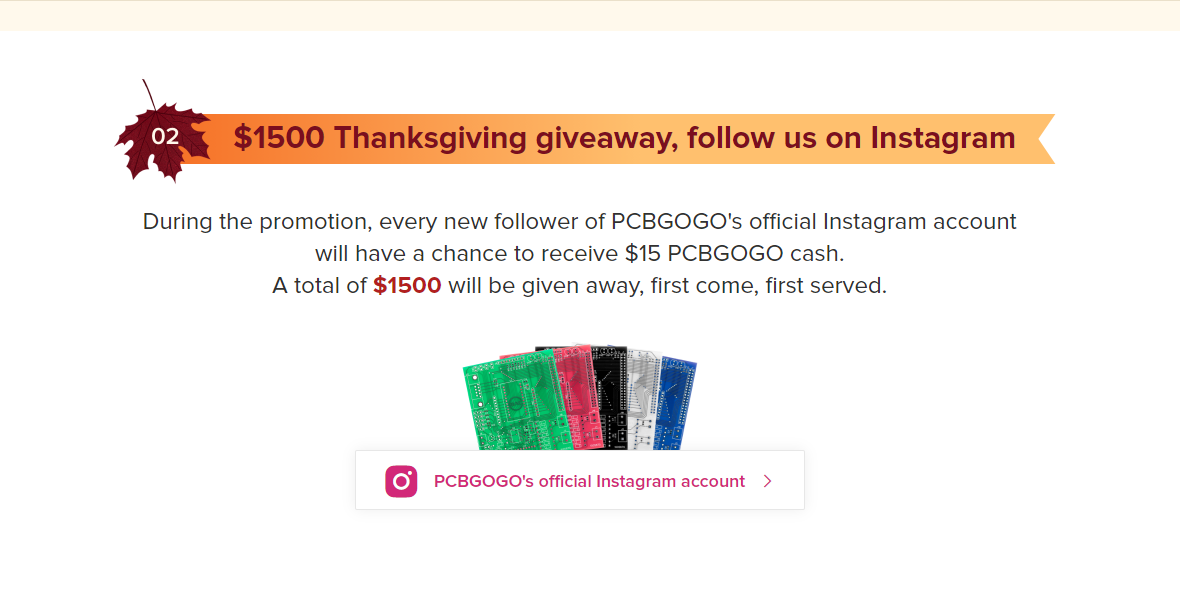Screen dimensions: 1180x592
Task: Click the "During the promotion" paragraph line
Action: click(579, 222)
